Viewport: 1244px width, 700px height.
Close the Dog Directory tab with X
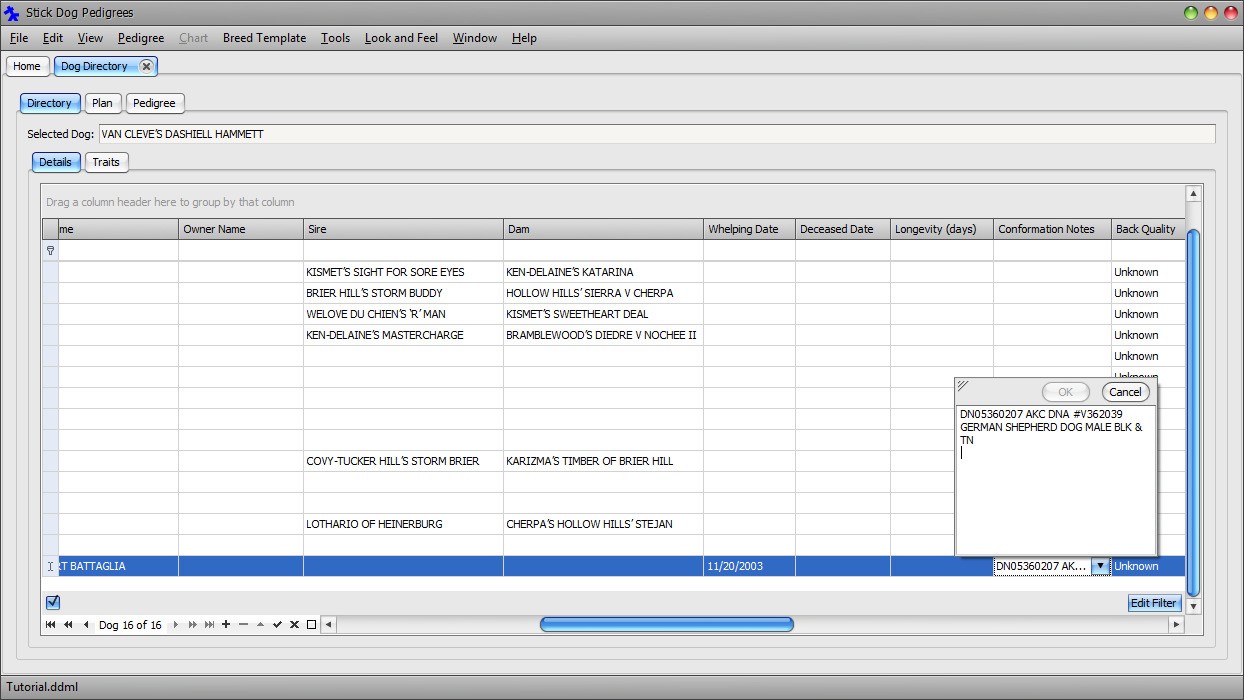coord(146,66)
